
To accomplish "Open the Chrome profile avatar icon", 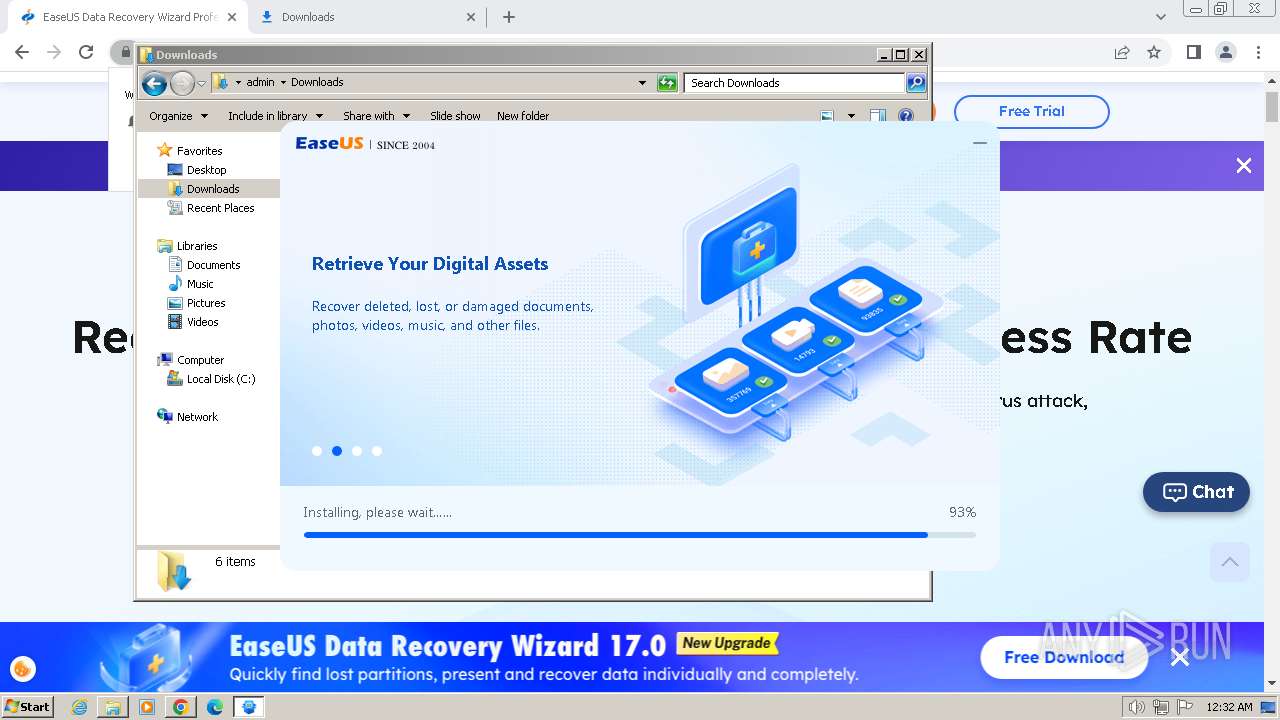I will pyautogui.click(x=1225, y=52).
